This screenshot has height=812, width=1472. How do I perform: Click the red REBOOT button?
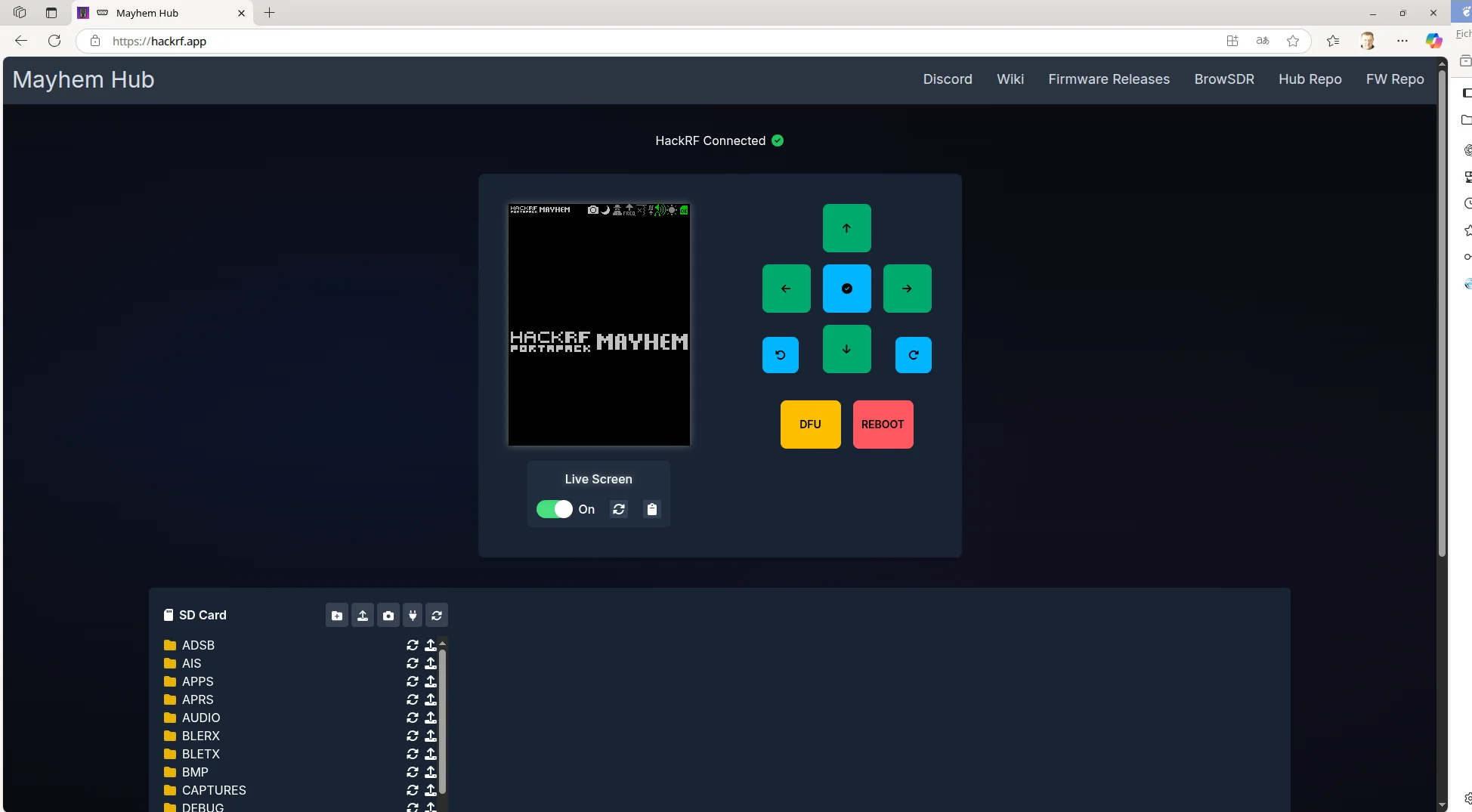(x=883, y=425)
